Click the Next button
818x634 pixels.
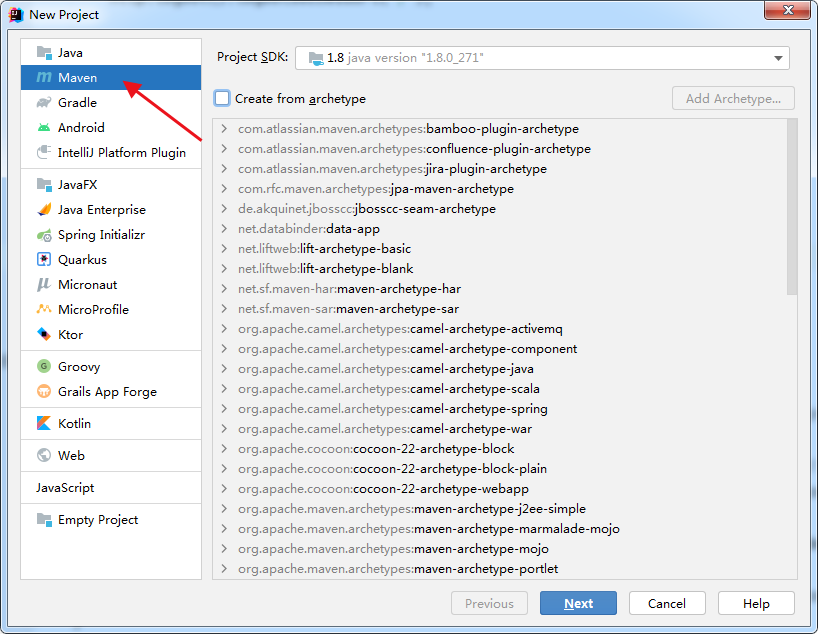pyautogui.click(x=578, y=603)
